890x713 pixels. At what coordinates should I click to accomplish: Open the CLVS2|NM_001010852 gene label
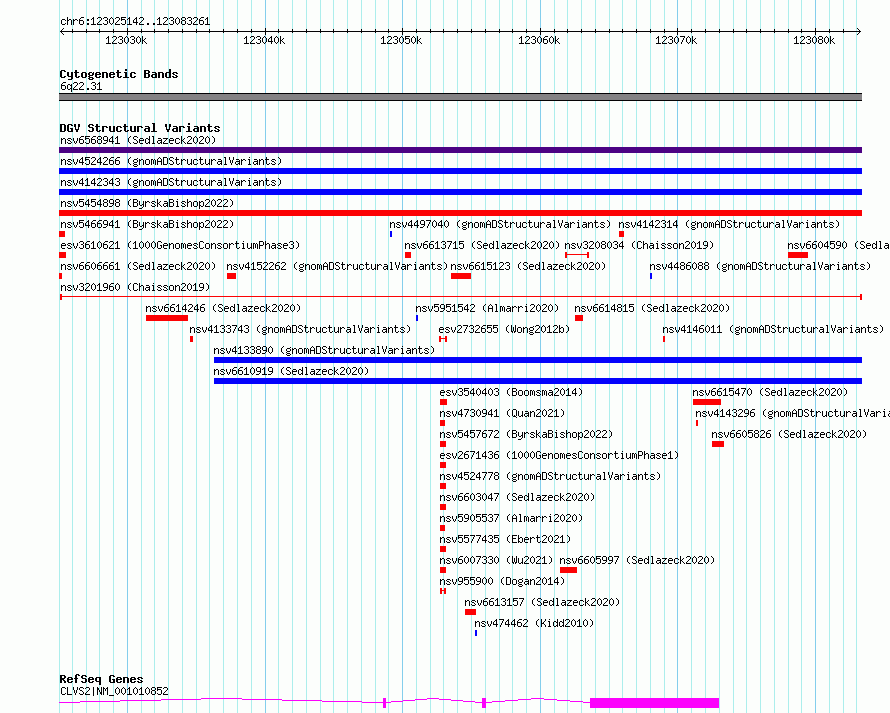(114, 691)
